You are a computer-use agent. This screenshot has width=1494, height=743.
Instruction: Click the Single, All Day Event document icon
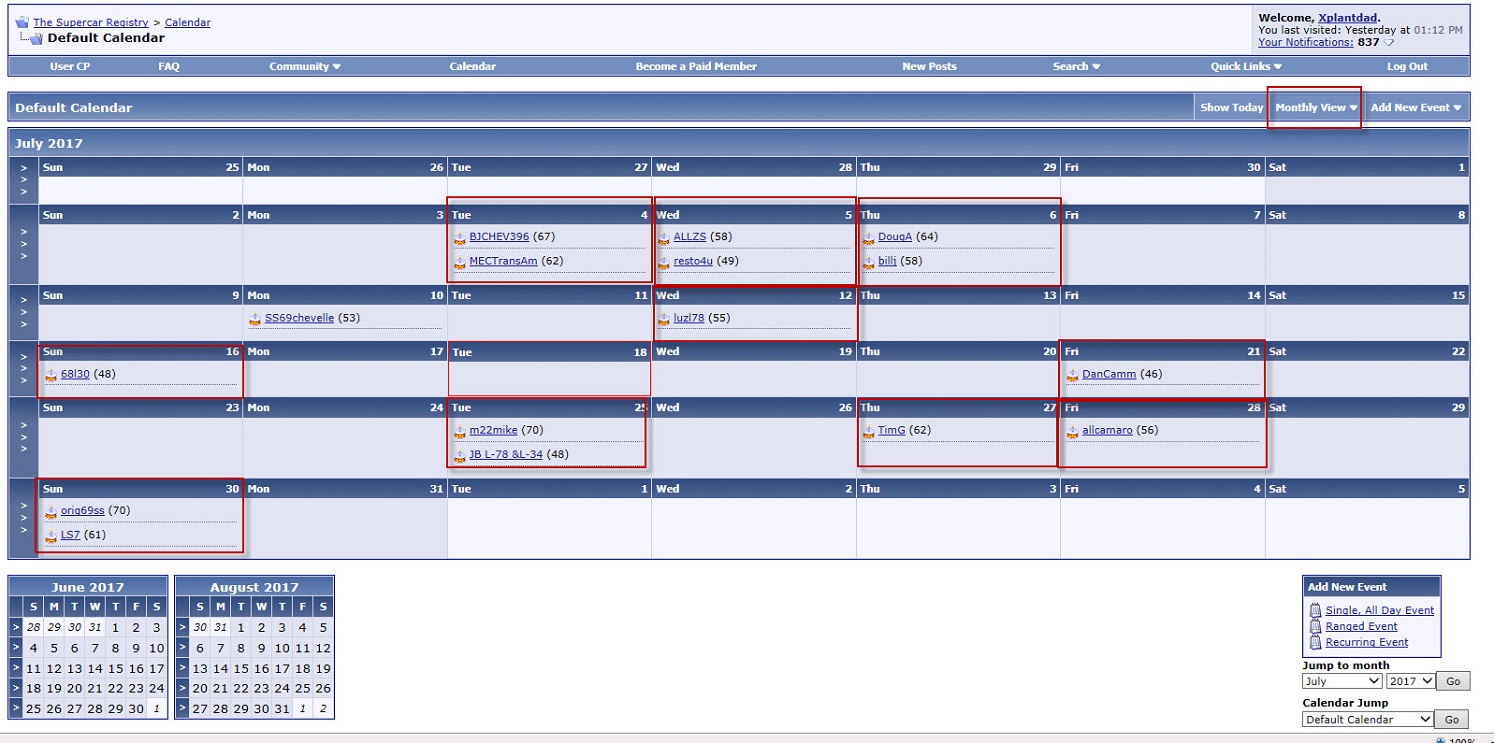[x=1315, y=611]
